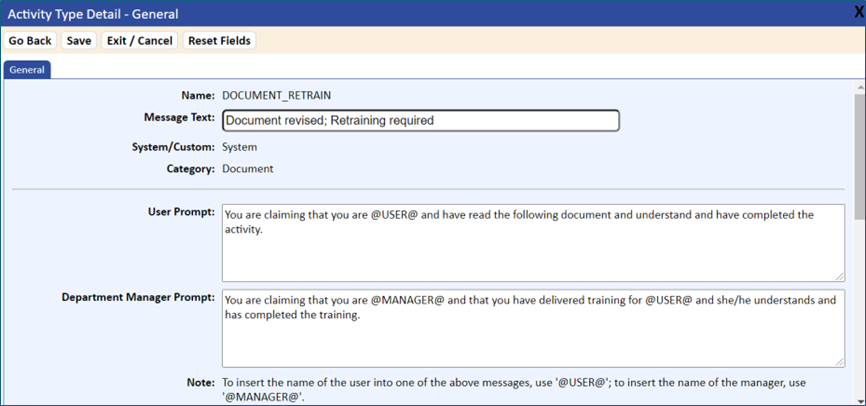
Task: Click the vertical scrollbar thumb
Action: [860, 156]
